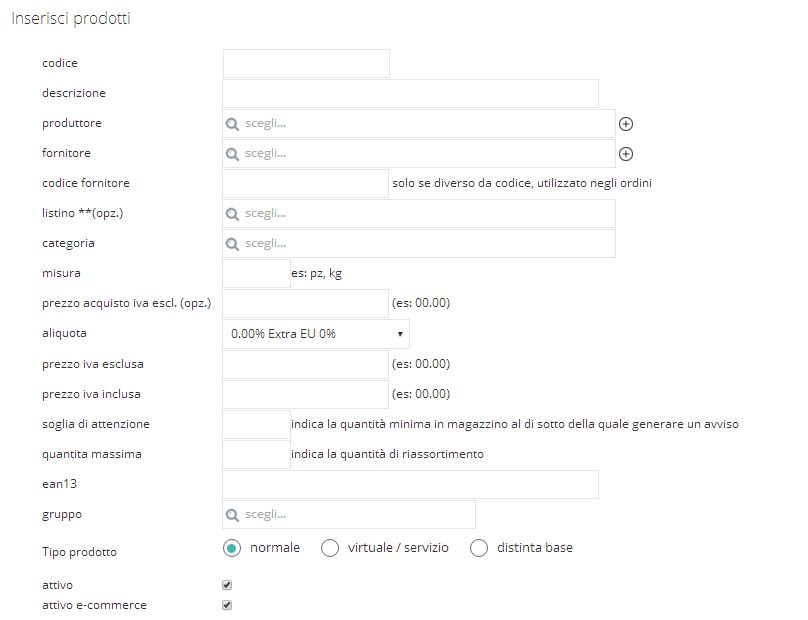Screen dimensions: 808x620
Task: Click the search icon in produttore field
Action: (x=232, y=124)
